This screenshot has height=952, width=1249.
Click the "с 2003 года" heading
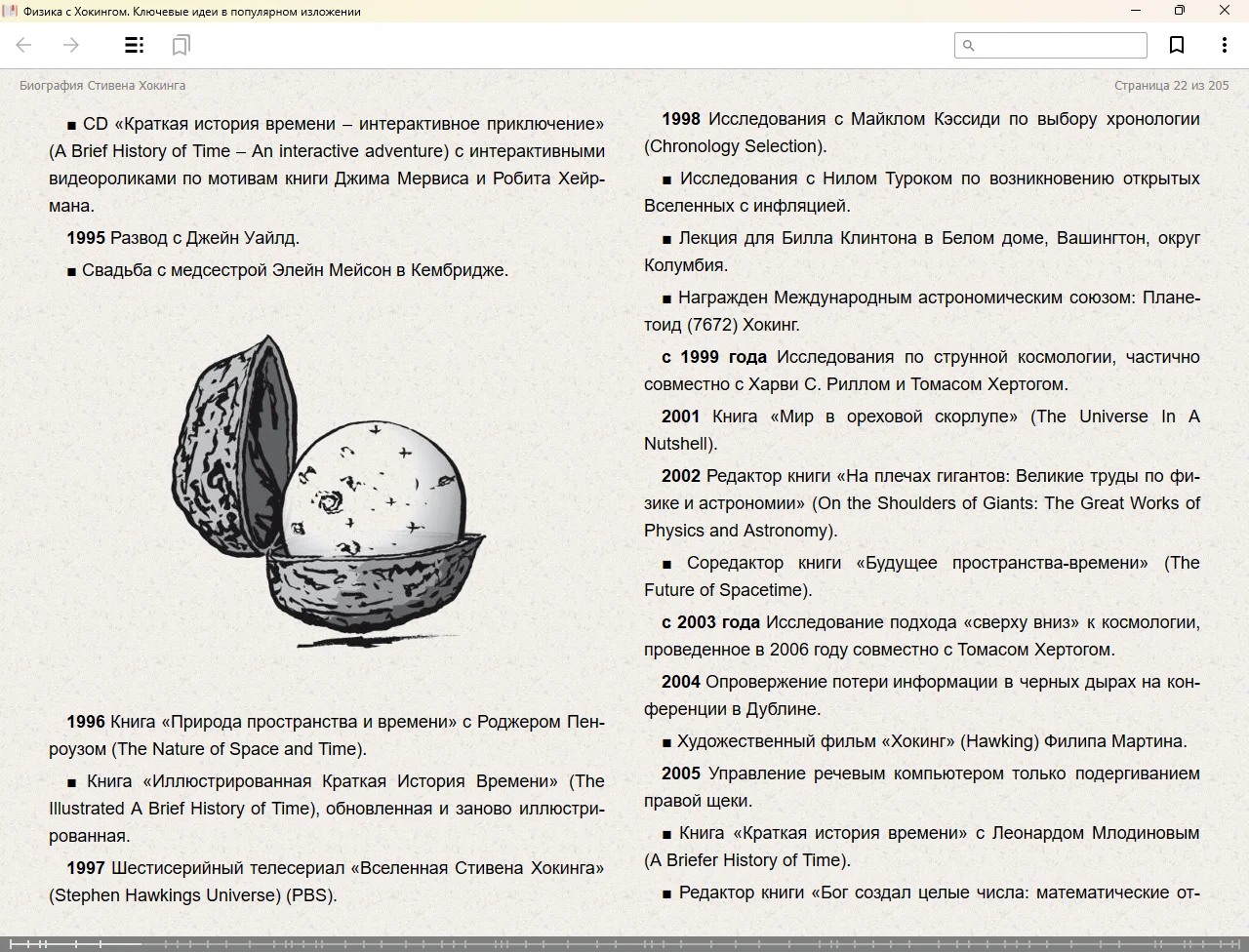710,622
